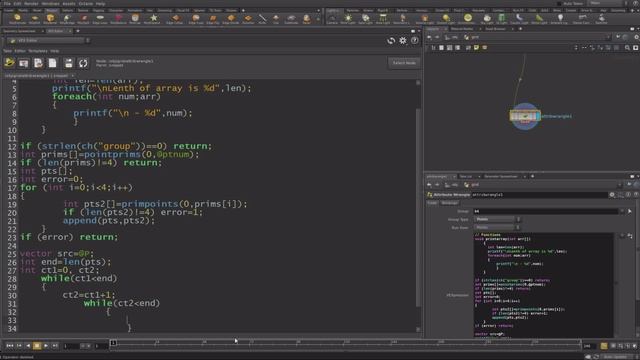Screen dimensions: 640x360
Task: Click the Switcher shelf tool
Action: 601,19
